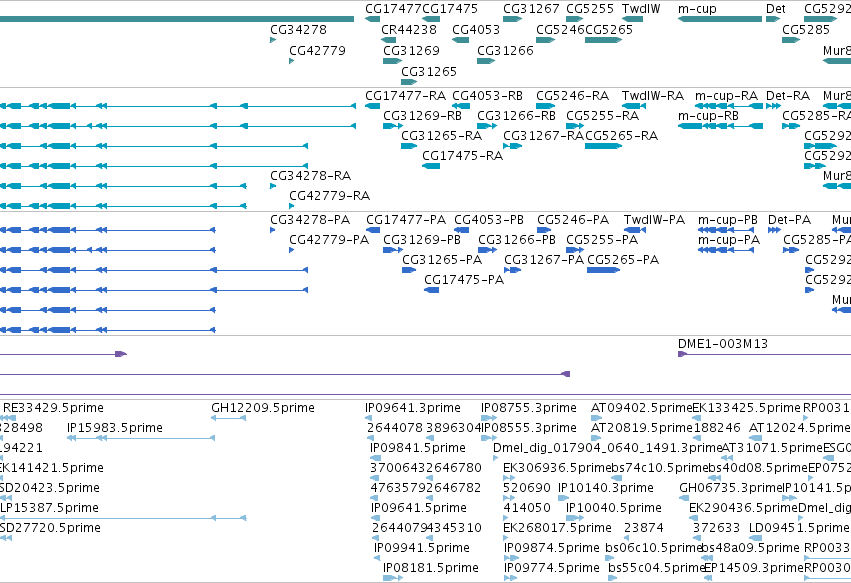Select the m-cup gene label
Viewport: 851px width, 583px height.
pyautogui.click(x=697, y=9)
